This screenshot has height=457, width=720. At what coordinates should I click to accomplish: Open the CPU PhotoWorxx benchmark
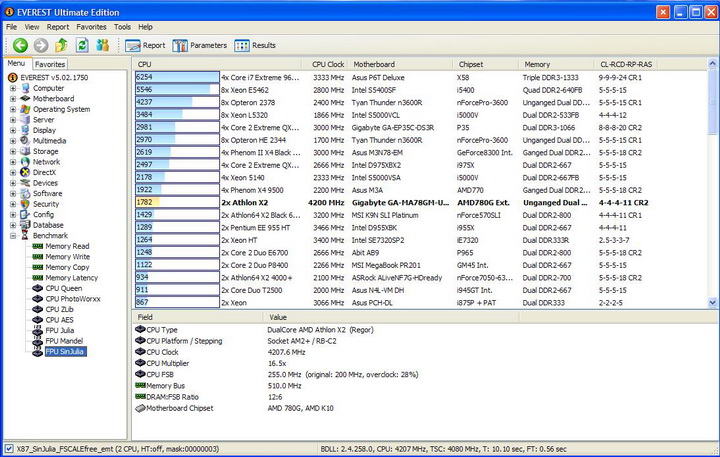73,299
